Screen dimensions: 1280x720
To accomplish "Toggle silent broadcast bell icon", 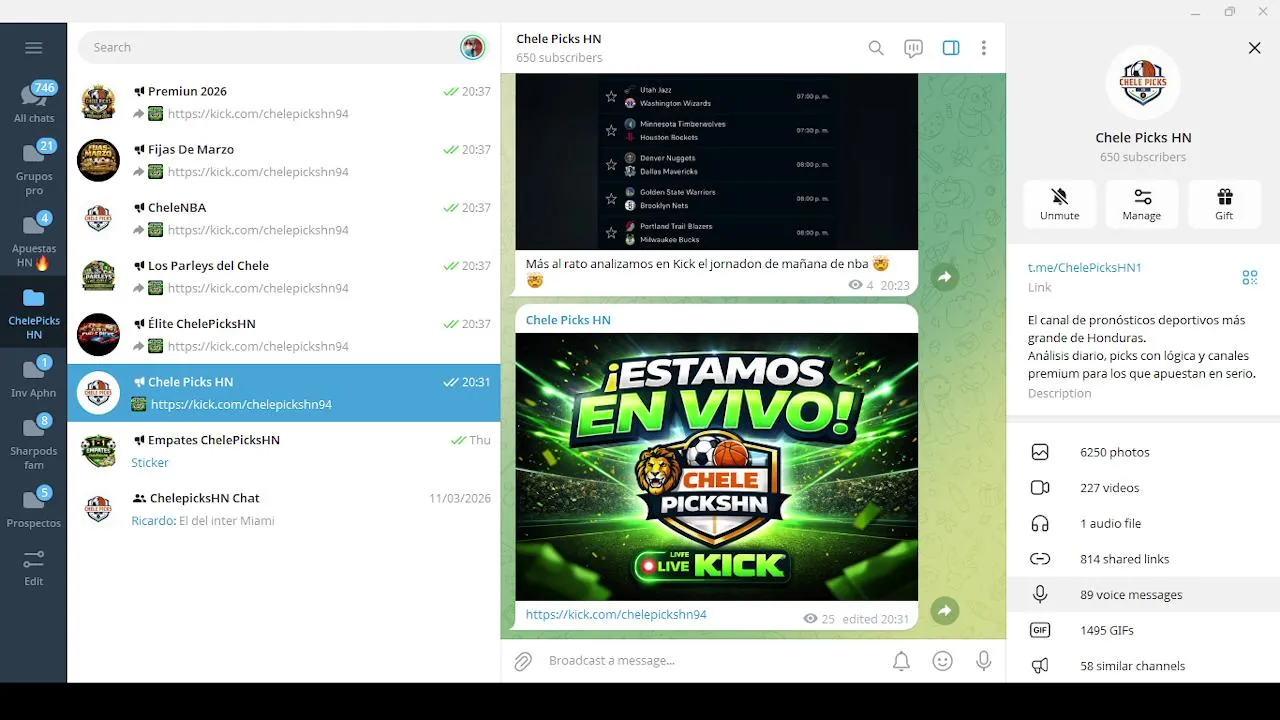I will click(901, 661).
